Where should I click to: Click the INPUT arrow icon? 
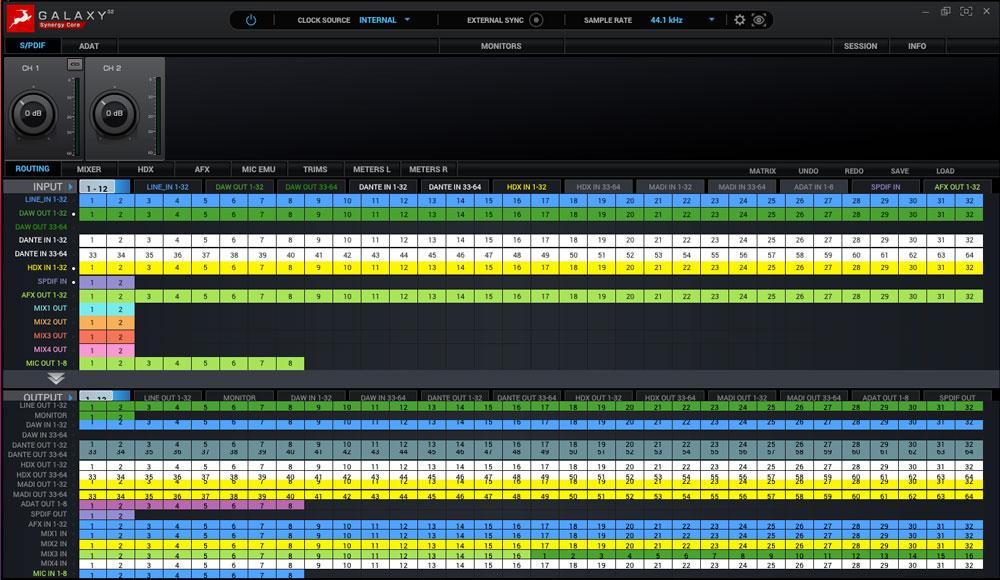71,187
